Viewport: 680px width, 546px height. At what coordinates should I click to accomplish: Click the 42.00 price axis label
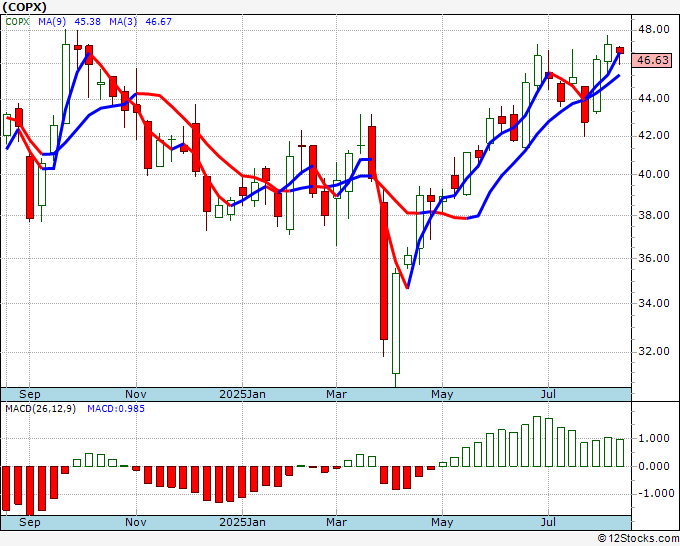tap(654, 135)
